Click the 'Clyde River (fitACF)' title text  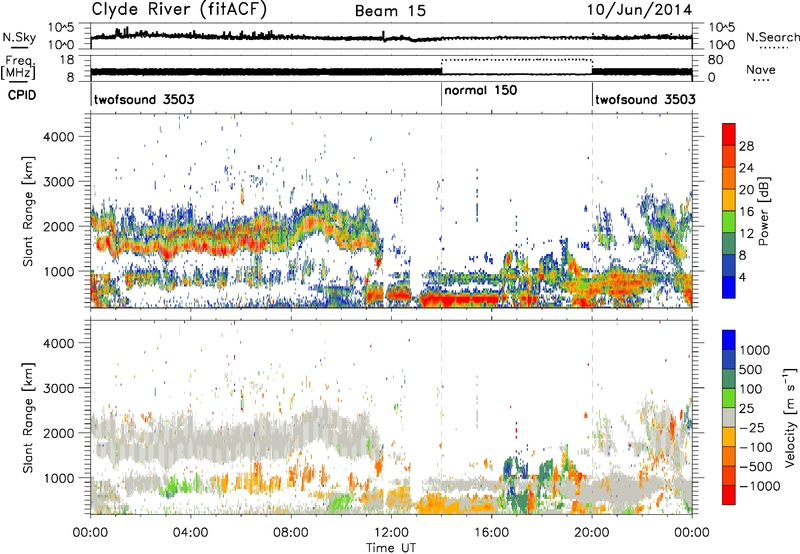[x=179, y=9]
